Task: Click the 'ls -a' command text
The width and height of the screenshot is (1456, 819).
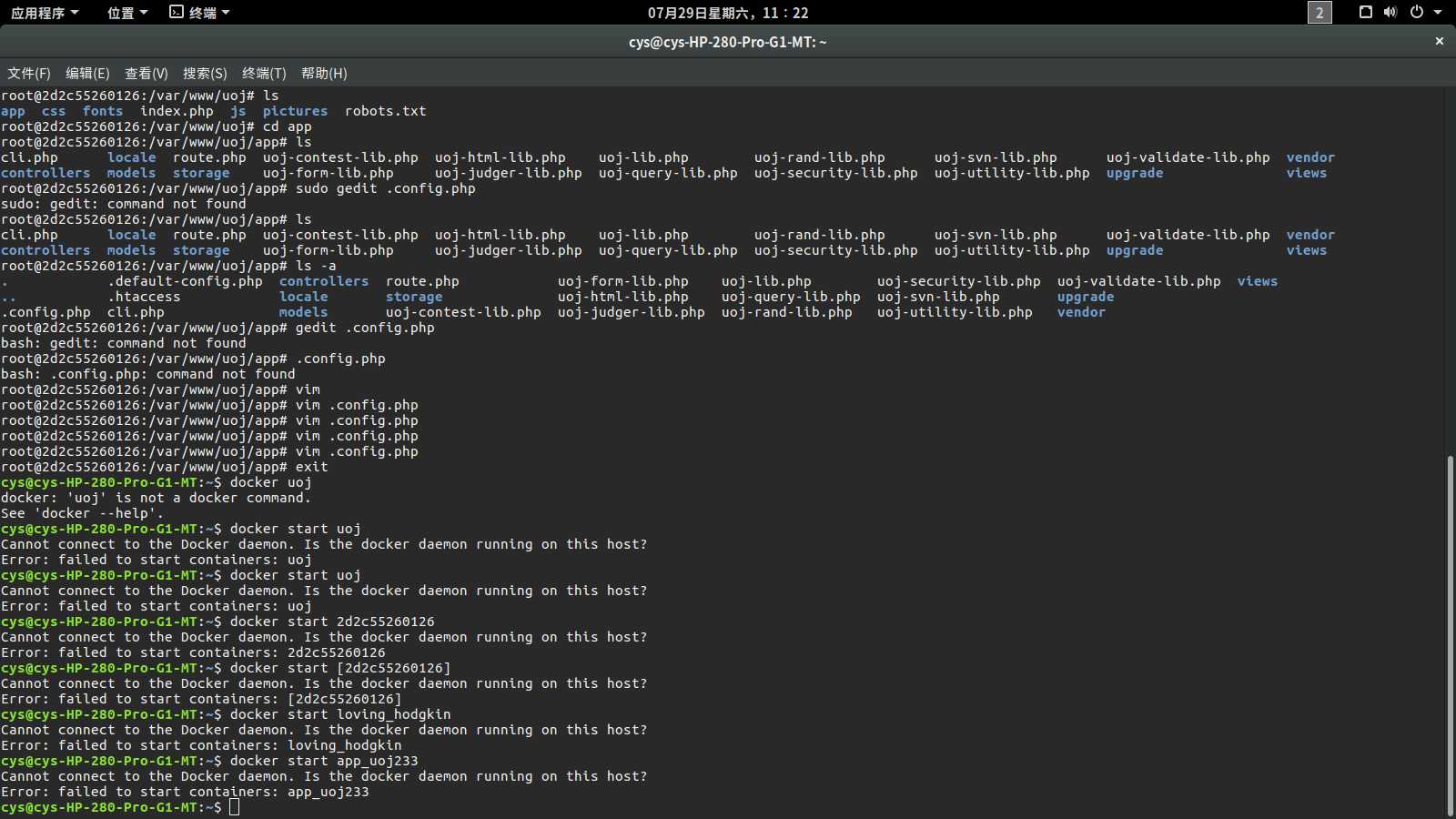Action: pos(316,266)
